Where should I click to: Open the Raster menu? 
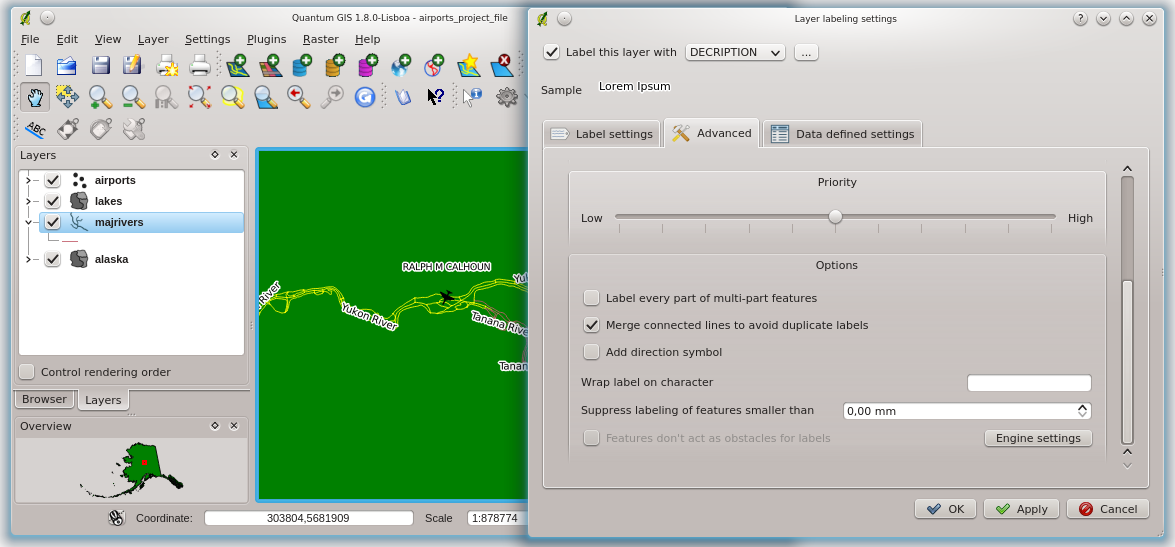[320, 39]
